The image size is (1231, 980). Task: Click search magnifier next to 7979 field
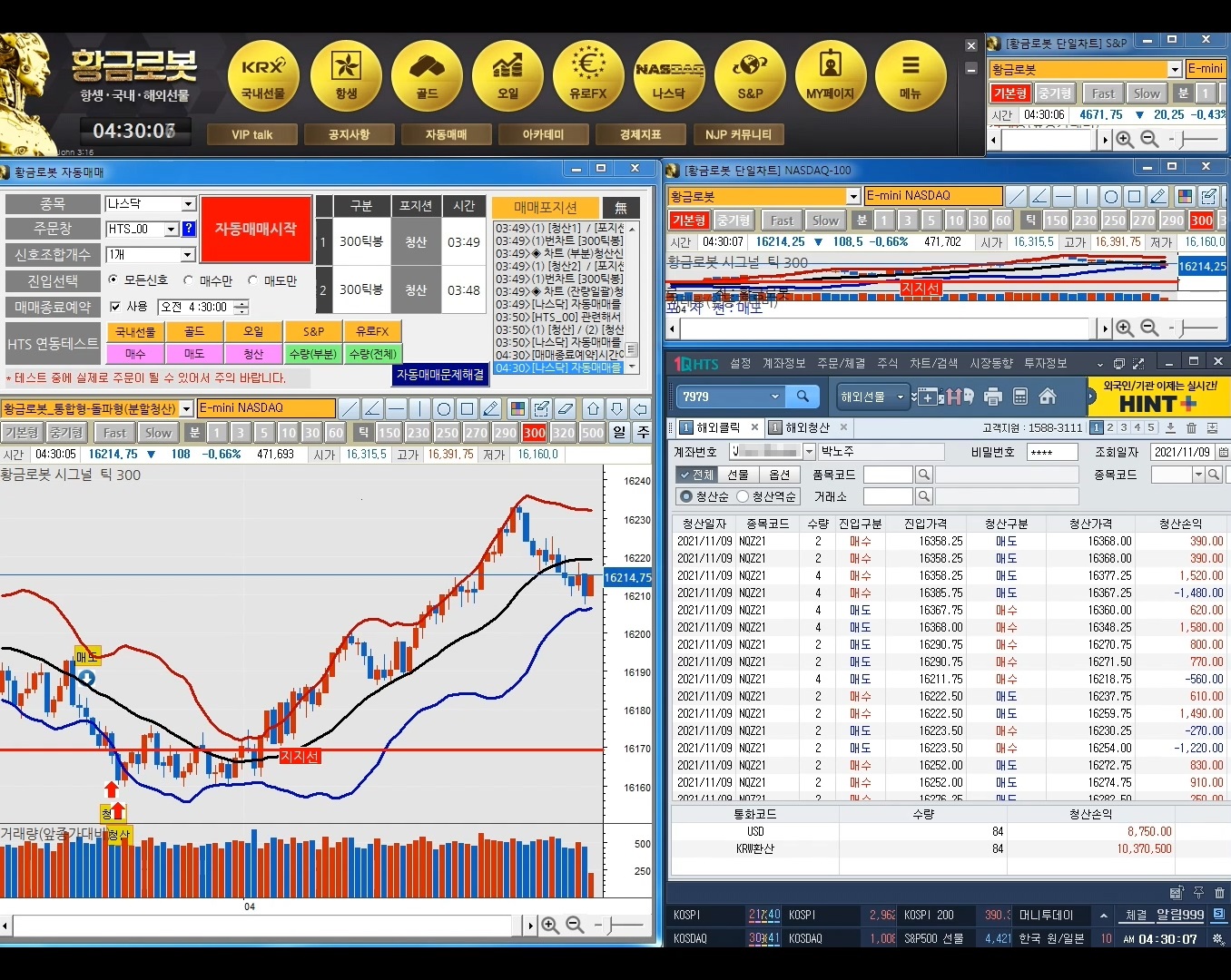[803, 397]
